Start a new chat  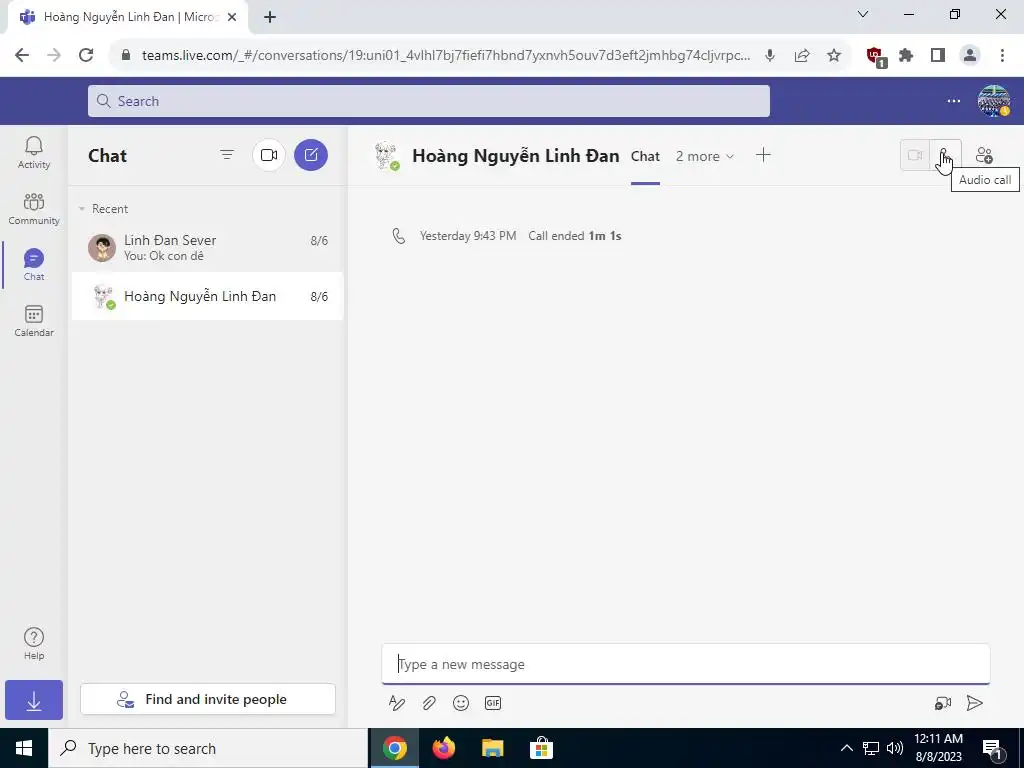311,155
